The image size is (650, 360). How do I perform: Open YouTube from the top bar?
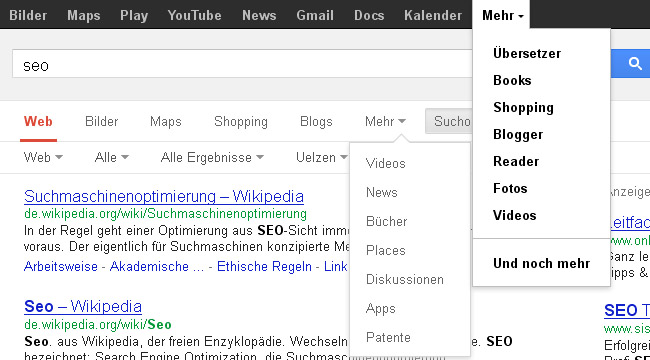pos(194,16)
